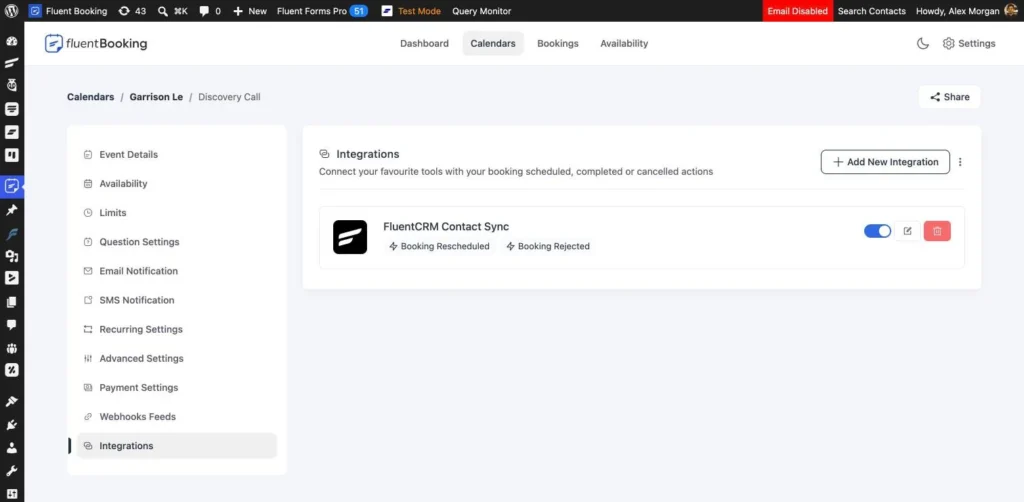Open Email Notification in the side menu

[177, 271]
